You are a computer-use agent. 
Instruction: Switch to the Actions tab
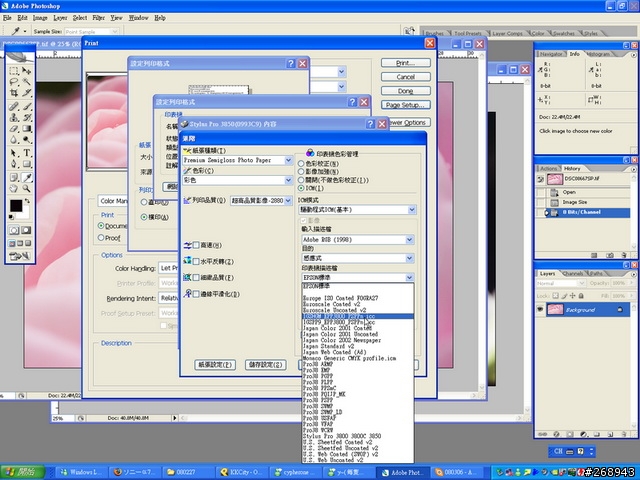548,168
